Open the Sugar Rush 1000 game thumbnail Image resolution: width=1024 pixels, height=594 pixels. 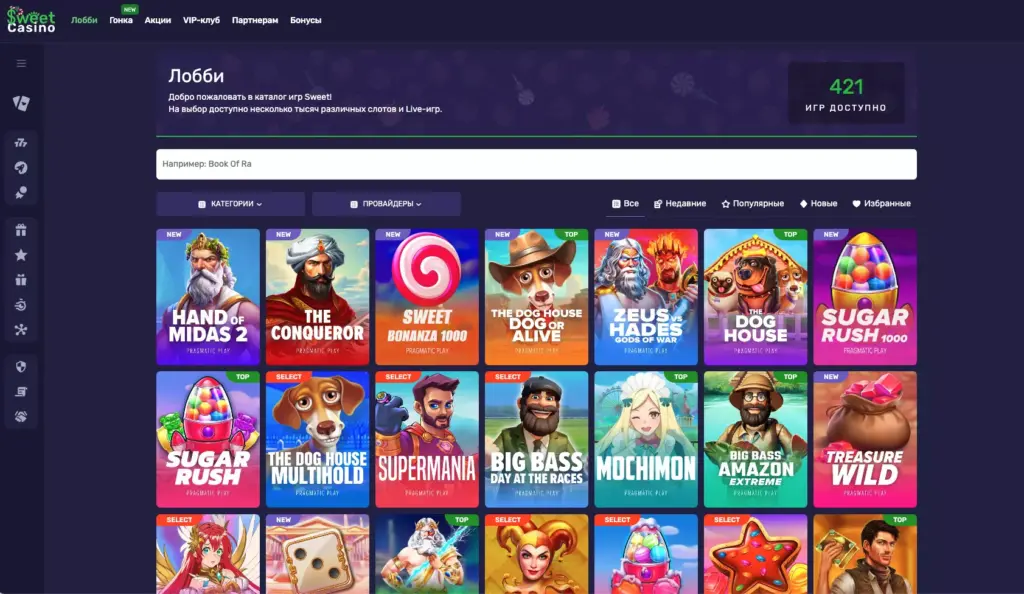pyautogui.click(x=864, y=296)
